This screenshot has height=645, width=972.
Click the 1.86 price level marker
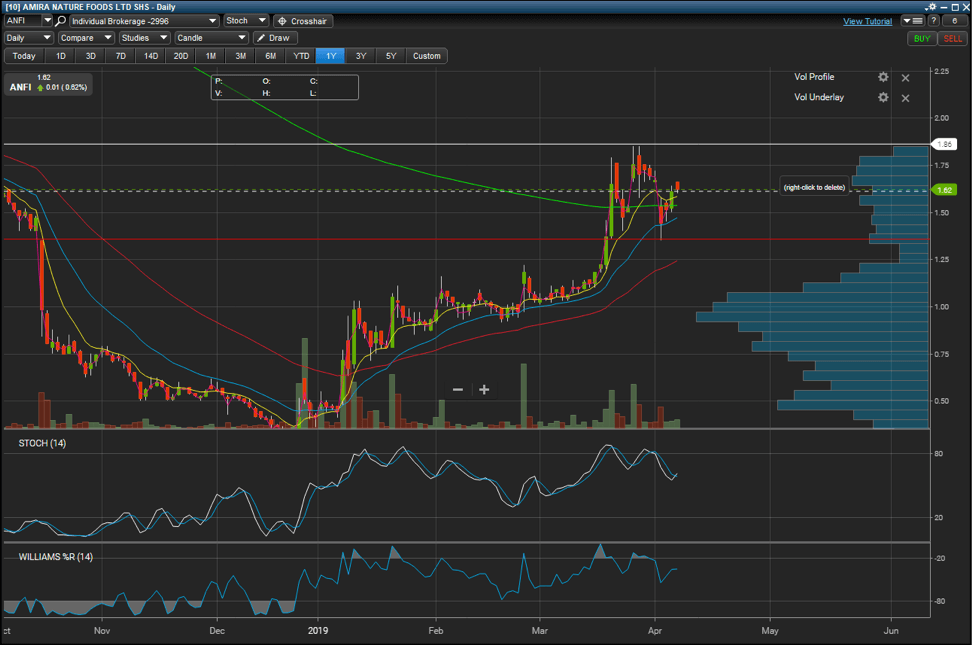pyautogui.click(x=944, y=145)
